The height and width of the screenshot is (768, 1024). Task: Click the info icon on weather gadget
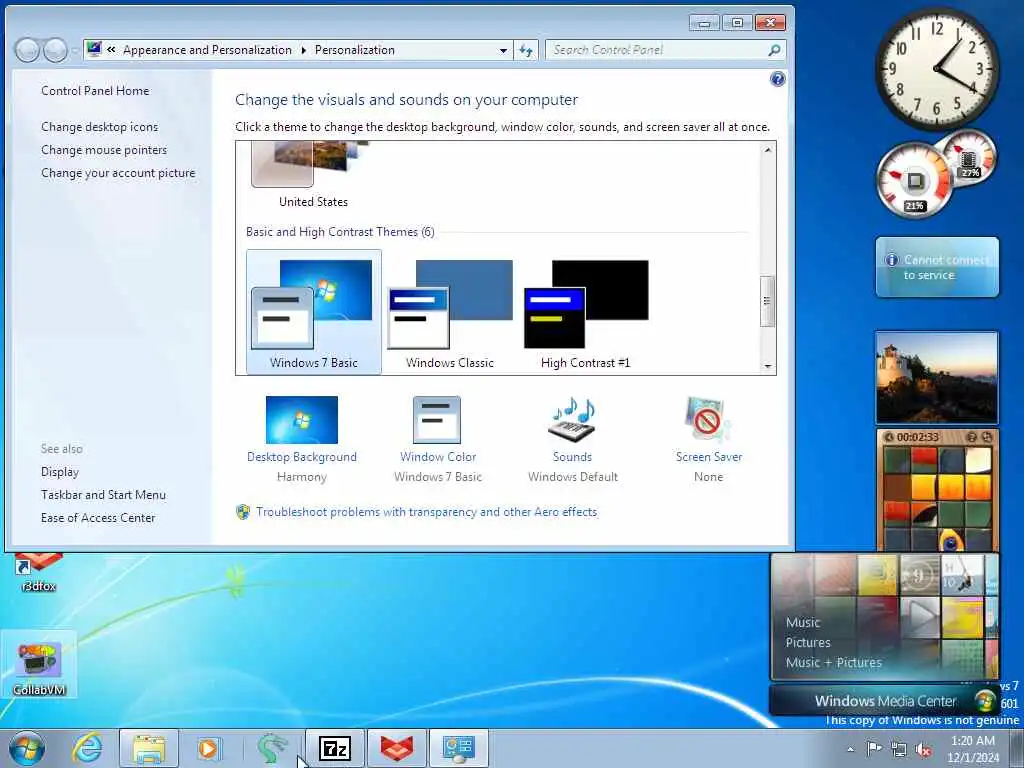click(x=891, y=260)
